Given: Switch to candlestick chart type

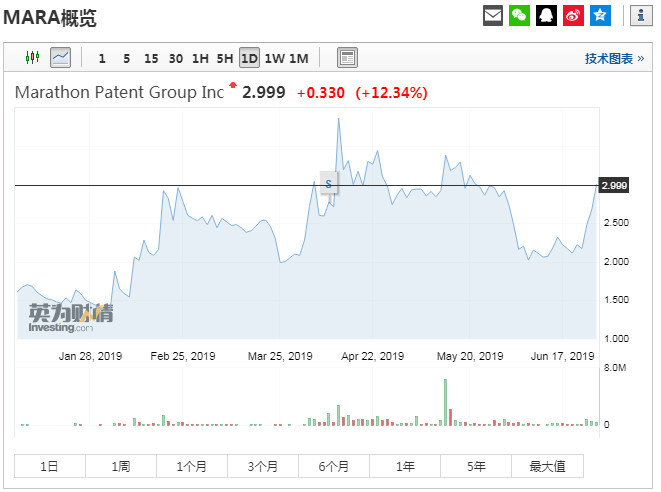Looking at the screenshot, I should pyautogui.click(x=32, y=57).
